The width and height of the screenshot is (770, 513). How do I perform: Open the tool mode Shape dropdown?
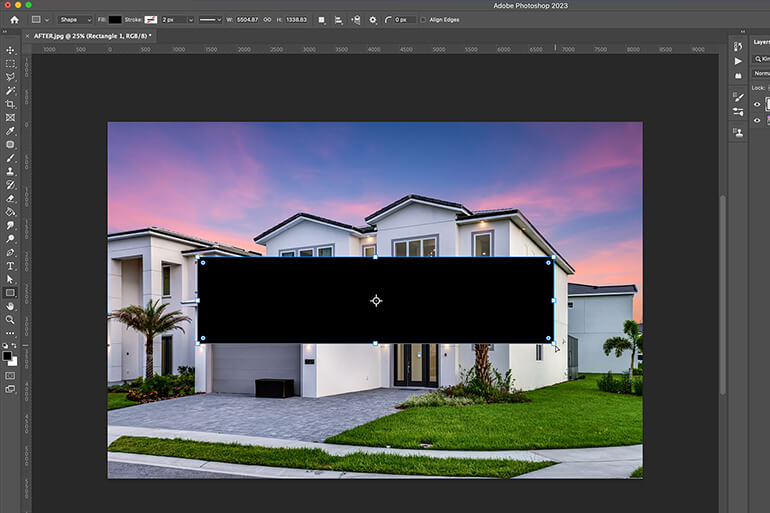point(75,20)
